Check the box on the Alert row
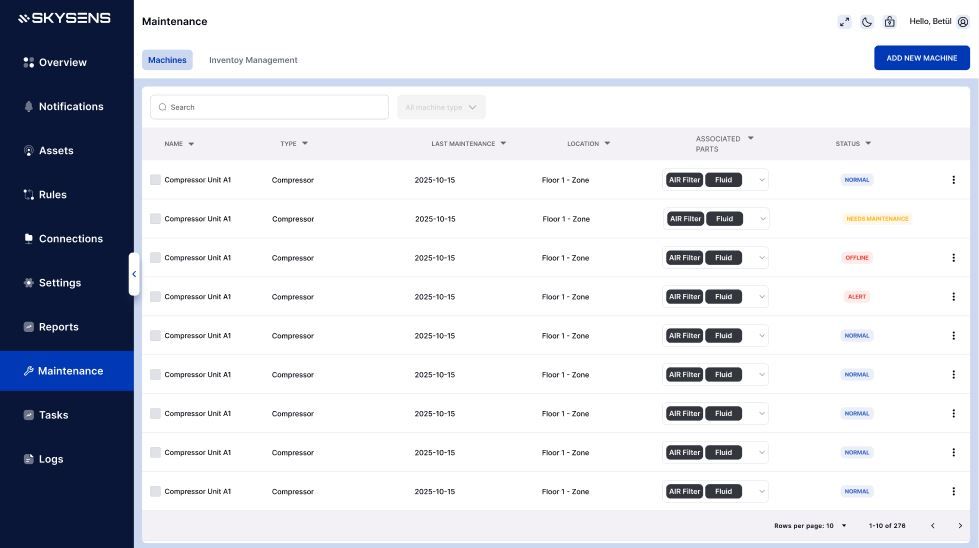The height and width of the screenshot is (548, 979). point(155,297)
